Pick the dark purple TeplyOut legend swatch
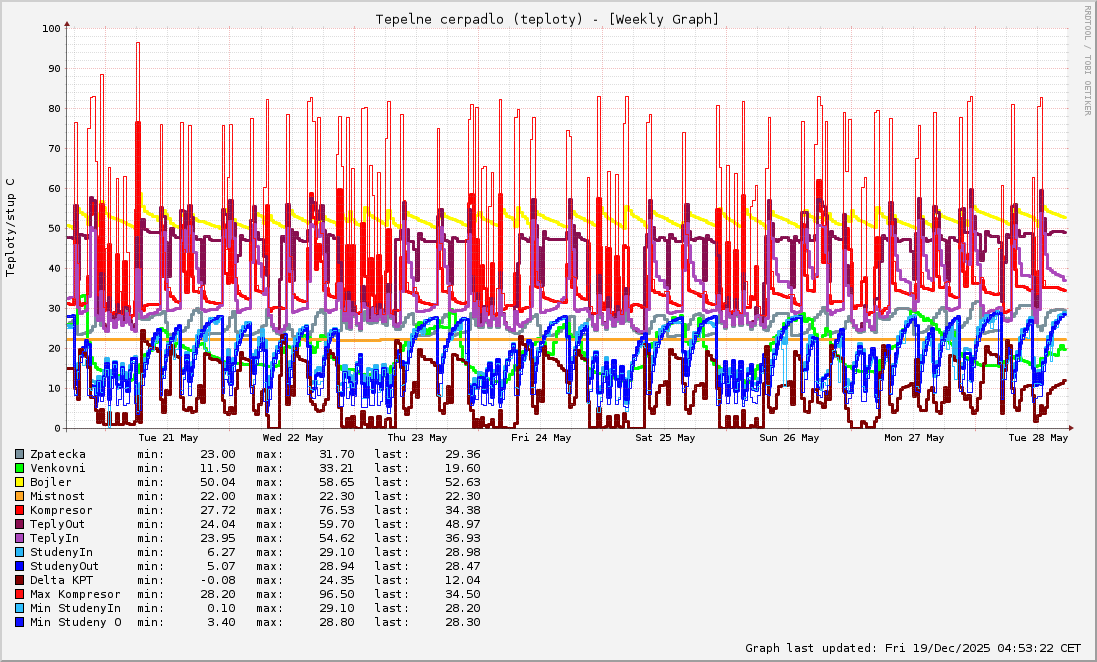1097x662 pixels. coord(19,524)
